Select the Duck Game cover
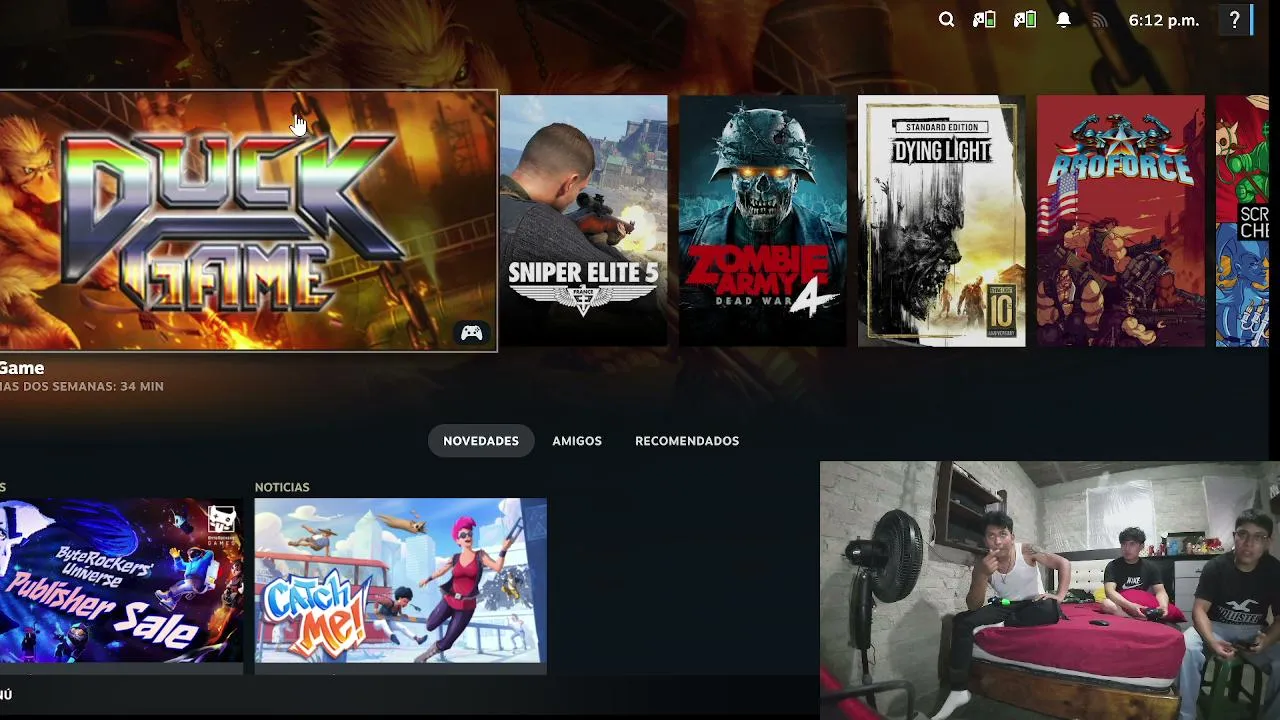1280x720 pixels. tap(248, 221)
